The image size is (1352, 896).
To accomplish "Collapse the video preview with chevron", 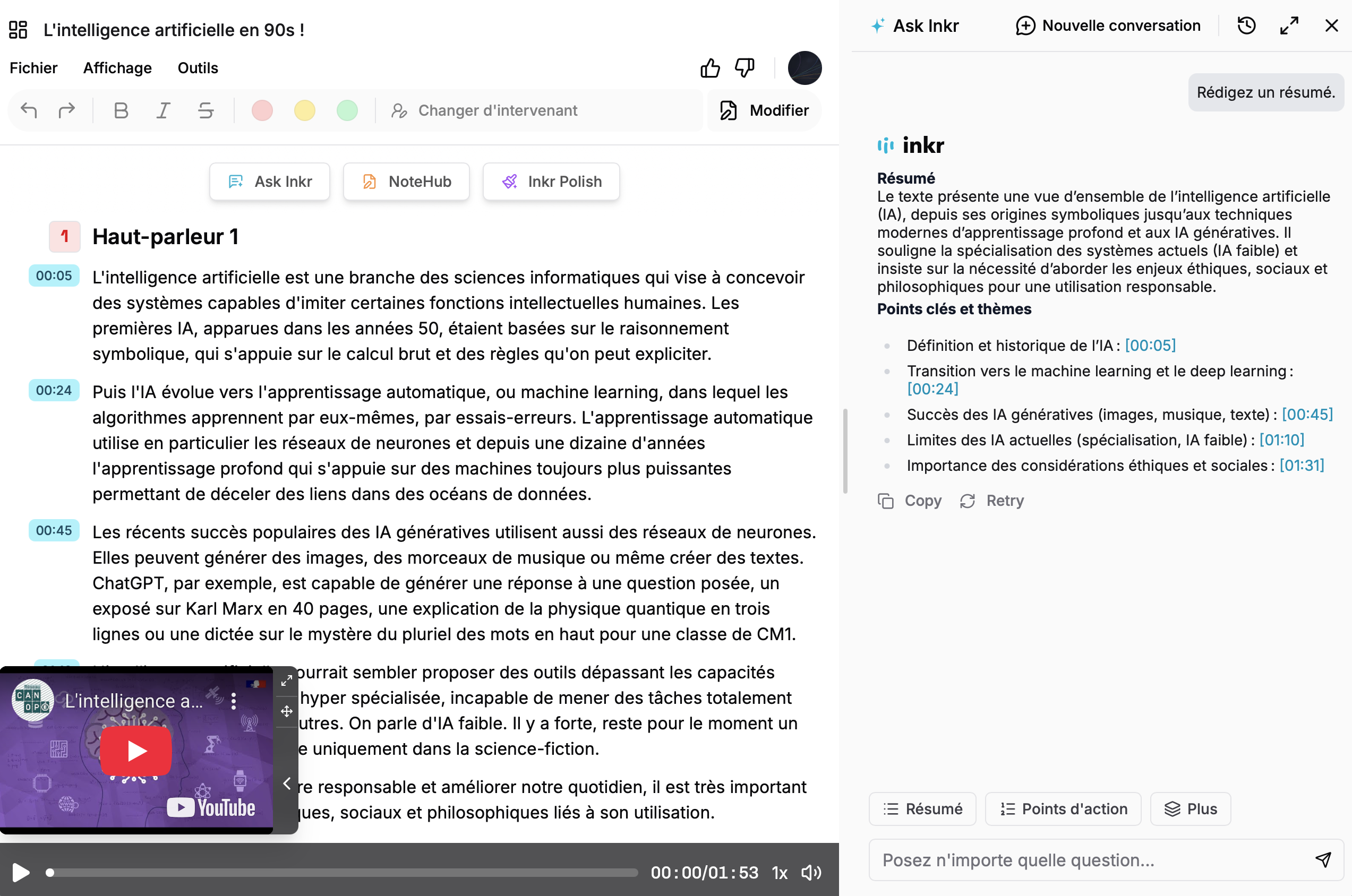I will tap(287, 783).
